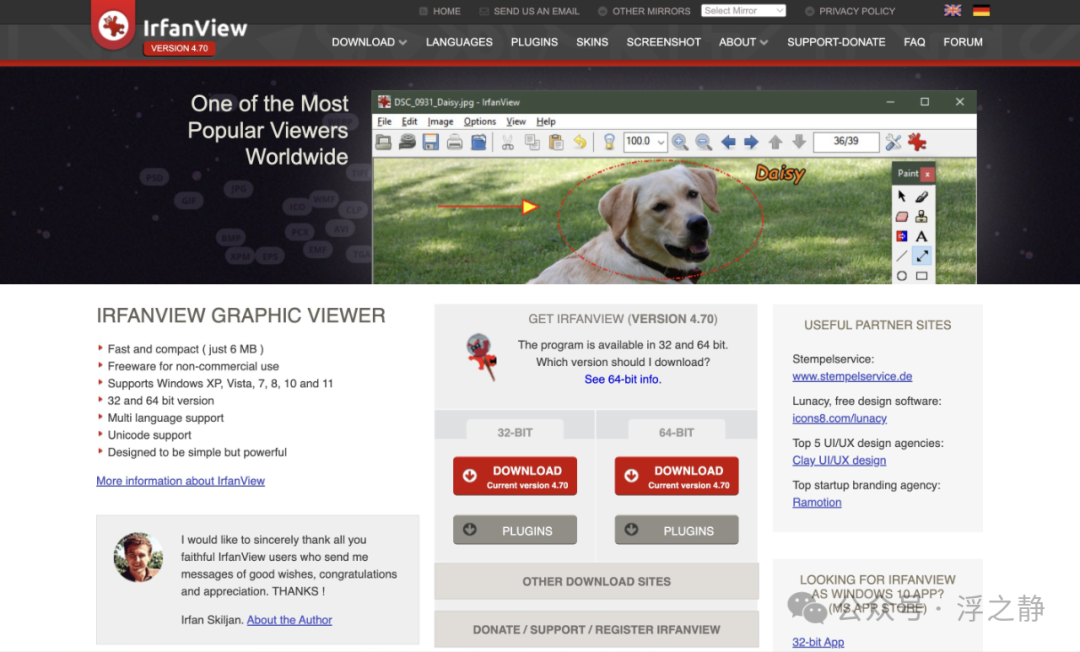1080x652 pixels.
Task: Select the rectangle tool in Paint panel
Action: (x=922, y=276)
